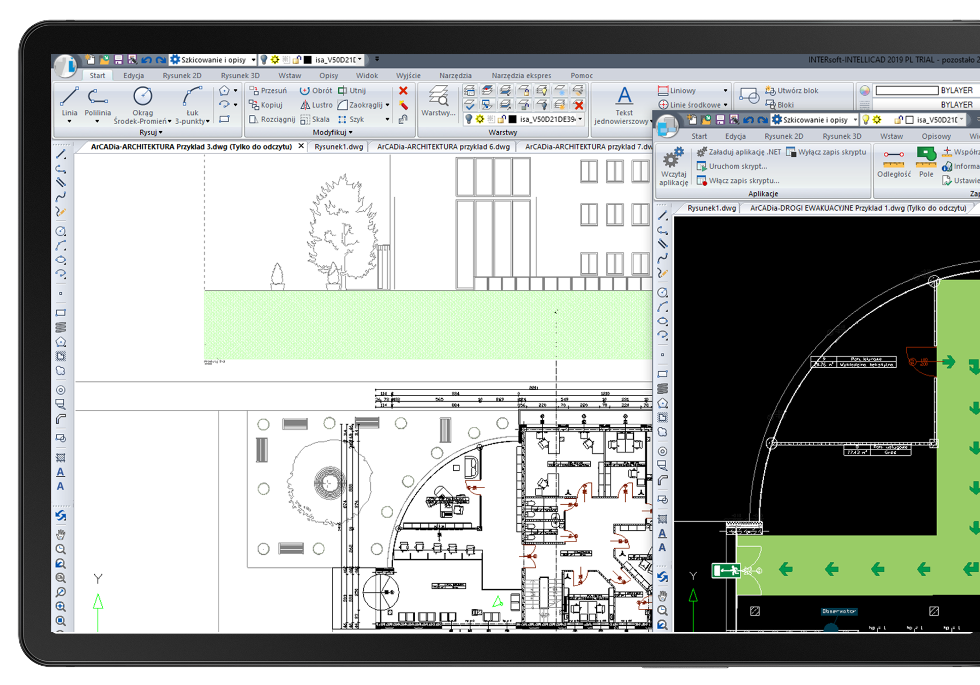Click the Przesuń move icon
This screenshot has height=685, width=980.
pyautogui.click(x=254, y=92)
